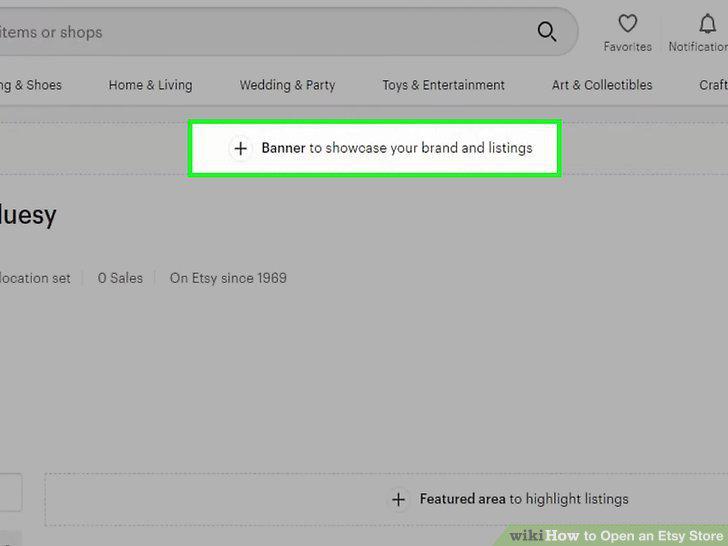Viewport: 728px width, 546px height.
Task: Open Toys & Entertainment category
Action: tap(443, 85)
